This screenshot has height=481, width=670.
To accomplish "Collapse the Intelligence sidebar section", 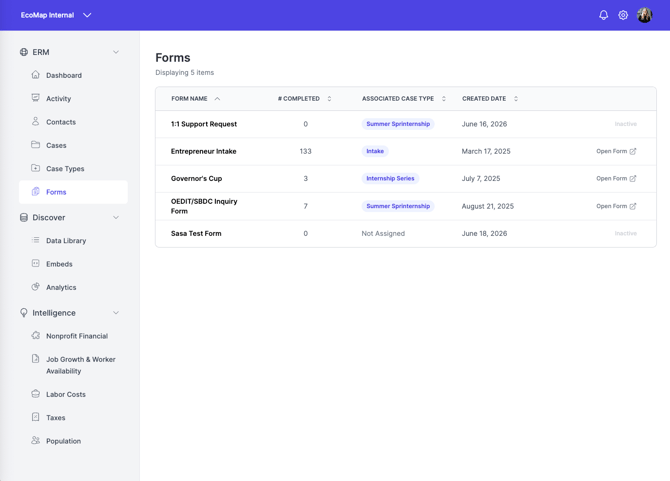I will [x=116, y=313].
